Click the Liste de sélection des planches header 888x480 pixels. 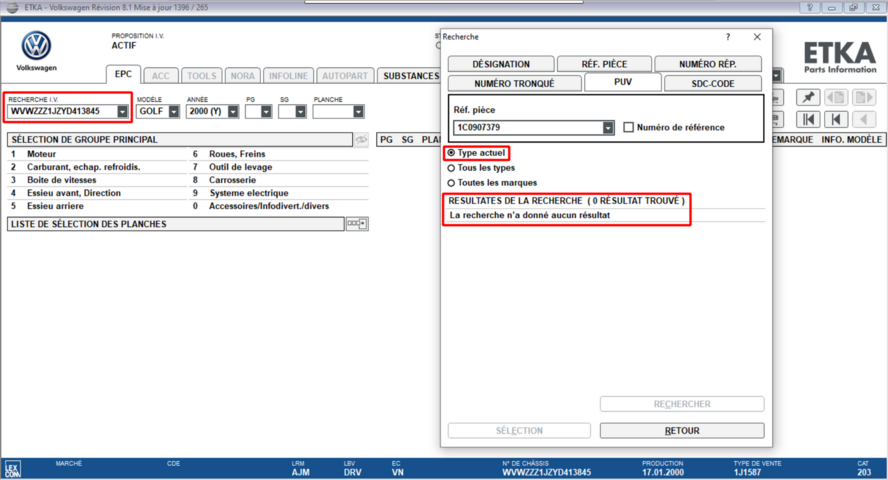(x=176, y=224)
